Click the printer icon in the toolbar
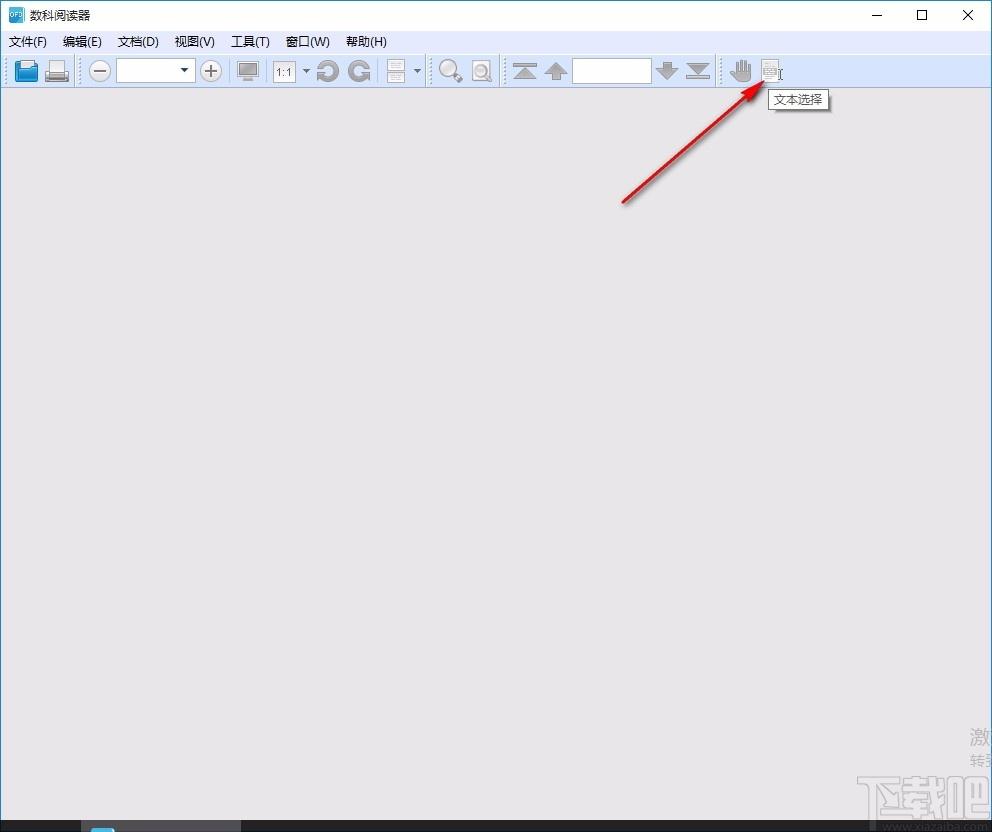This screenshot has width=992, height=832. [x=57, y=71]
